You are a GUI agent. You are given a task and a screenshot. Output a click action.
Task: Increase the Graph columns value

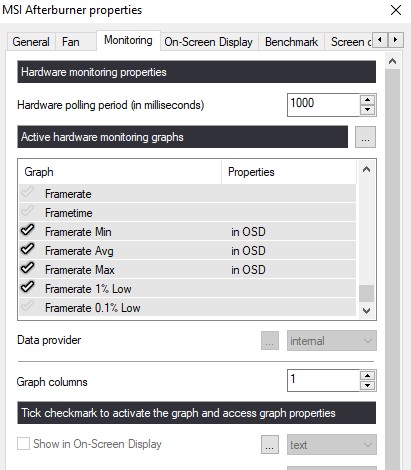(x=368, y=375)
